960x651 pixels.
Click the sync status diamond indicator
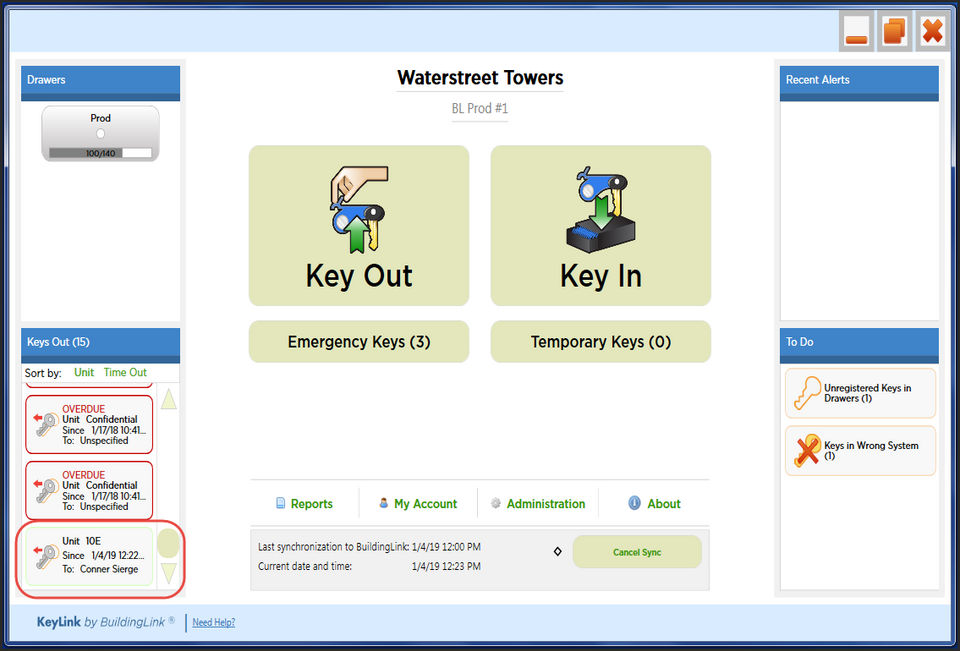557,552
